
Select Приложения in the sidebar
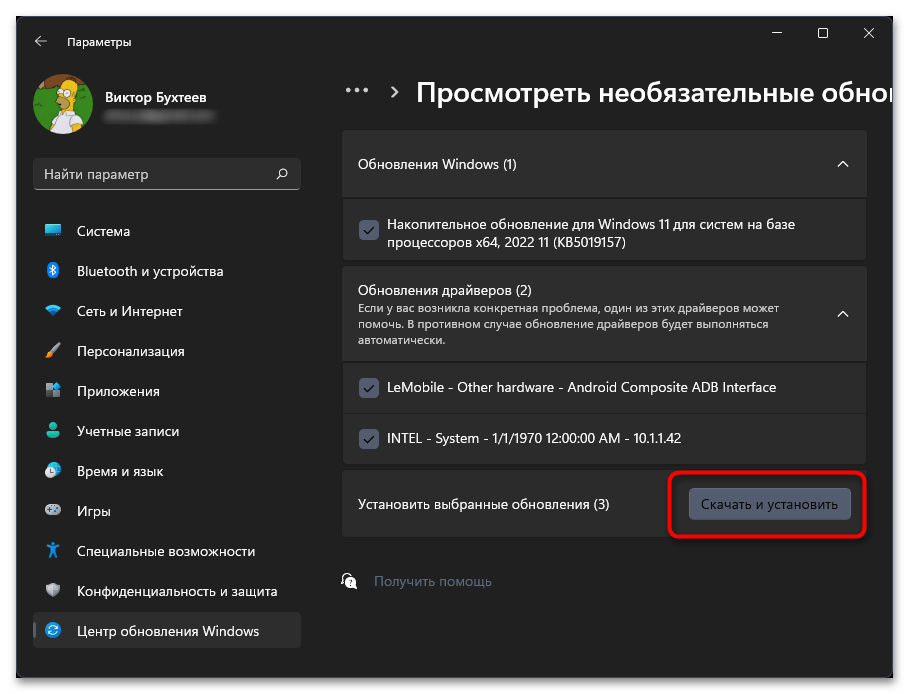pos(167,391)
